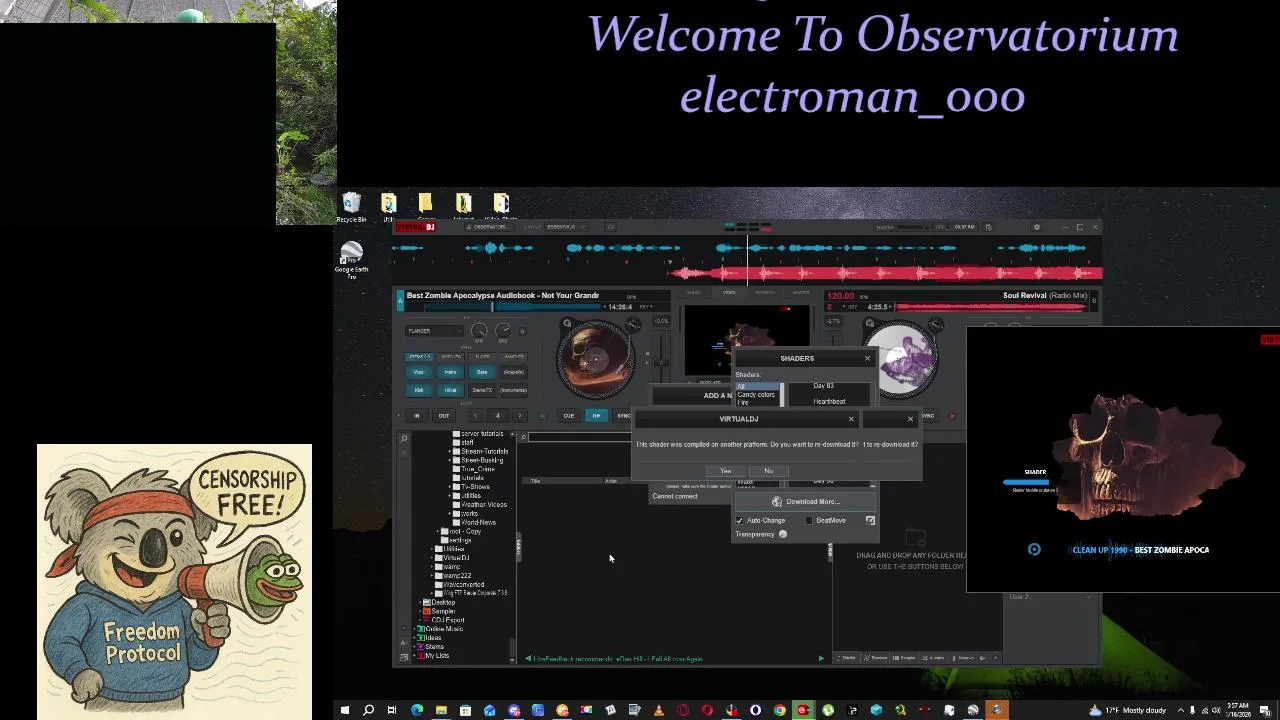Click No in the VirtualDJ shader dialog
Viewport: 1280px width, 720px height.
coord(768,471)
